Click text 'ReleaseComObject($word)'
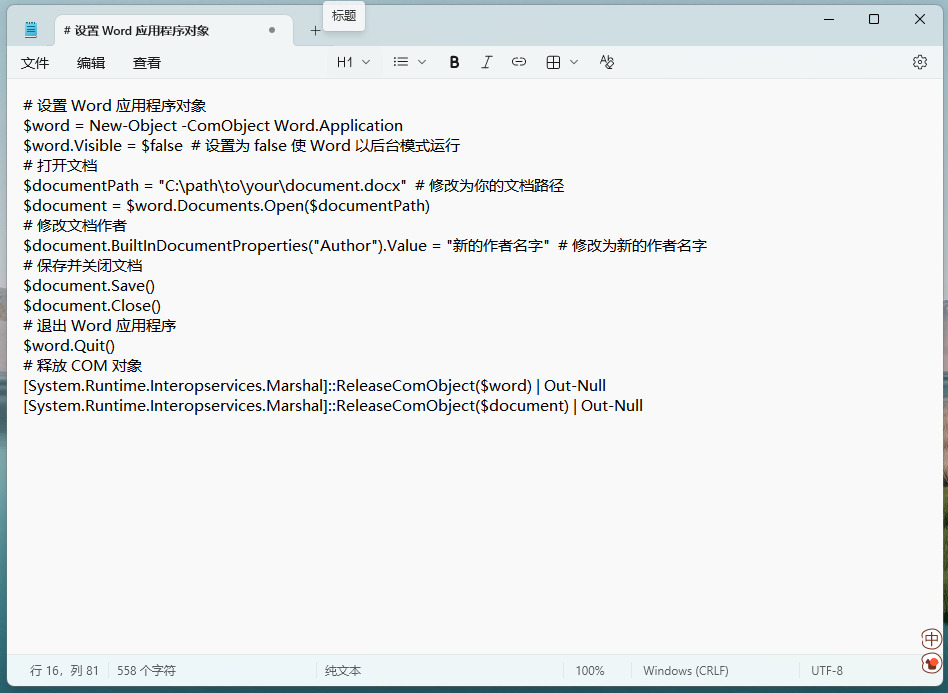This screenshot has height=693, width=948. click(x=434, y=386)
